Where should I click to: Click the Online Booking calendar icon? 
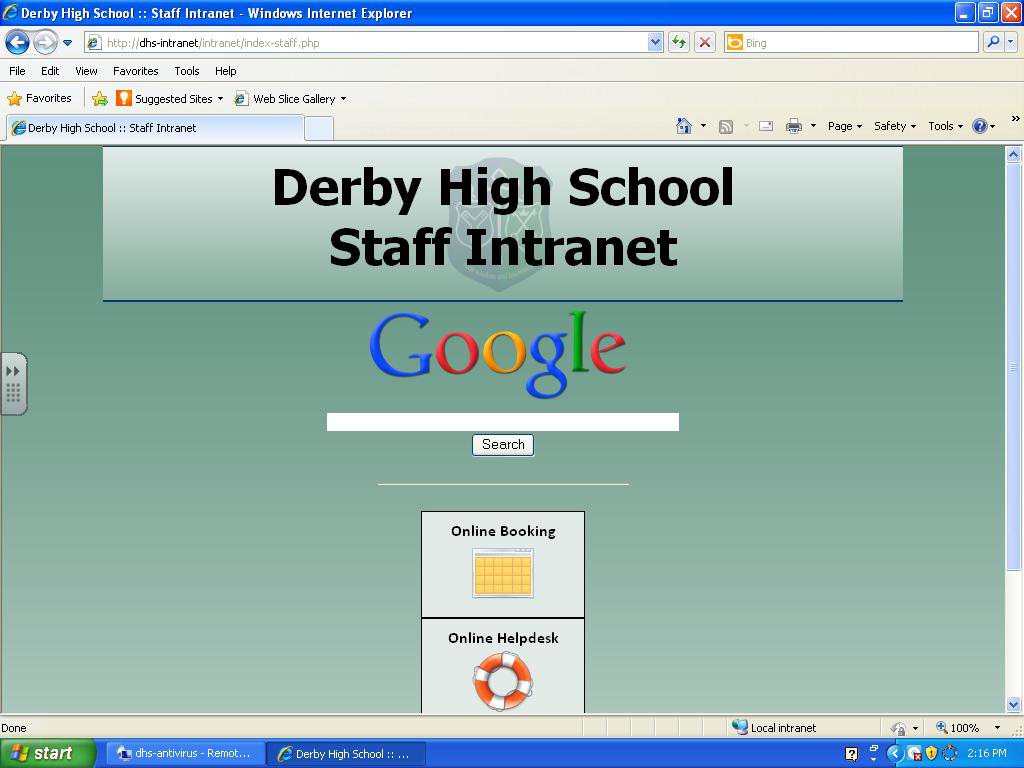coord(503,573)
